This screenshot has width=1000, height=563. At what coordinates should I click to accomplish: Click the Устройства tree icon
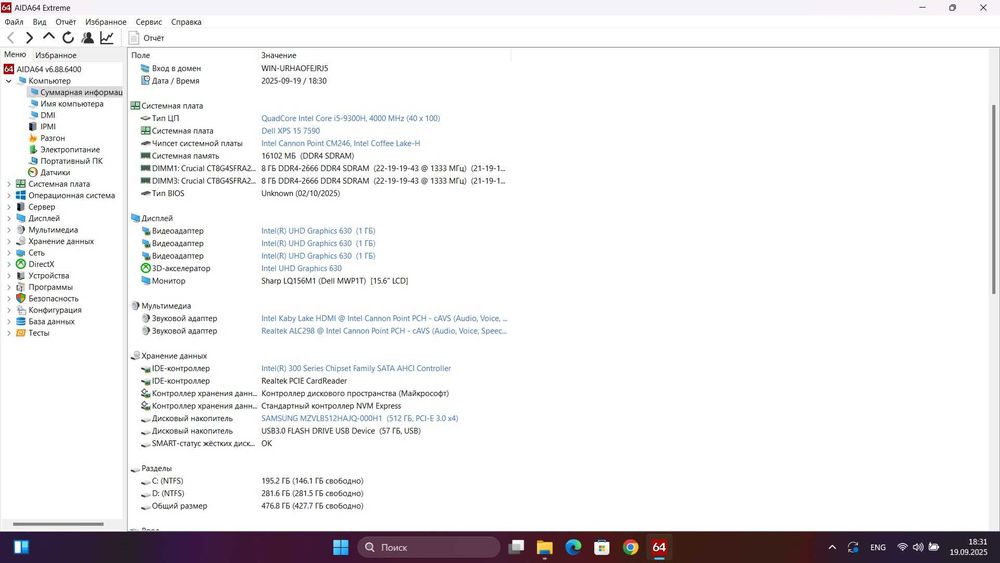(21, 275)
